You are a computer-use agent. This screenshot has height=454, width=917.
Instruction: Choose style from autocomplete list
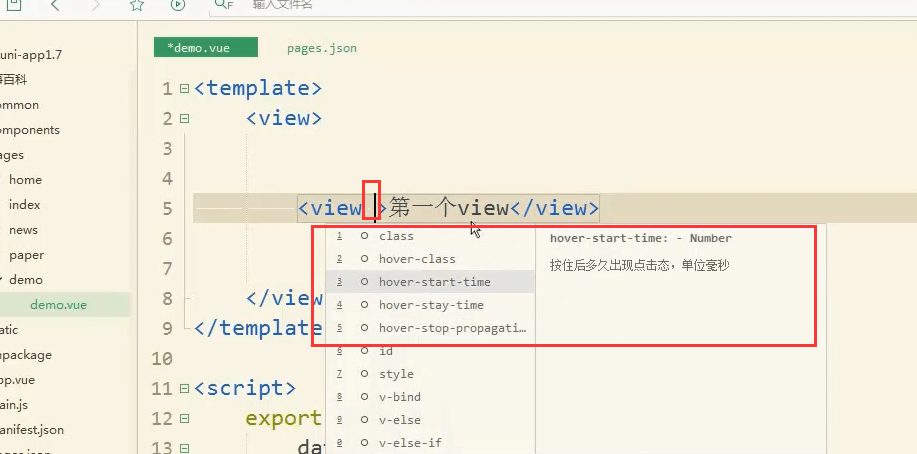430,374
